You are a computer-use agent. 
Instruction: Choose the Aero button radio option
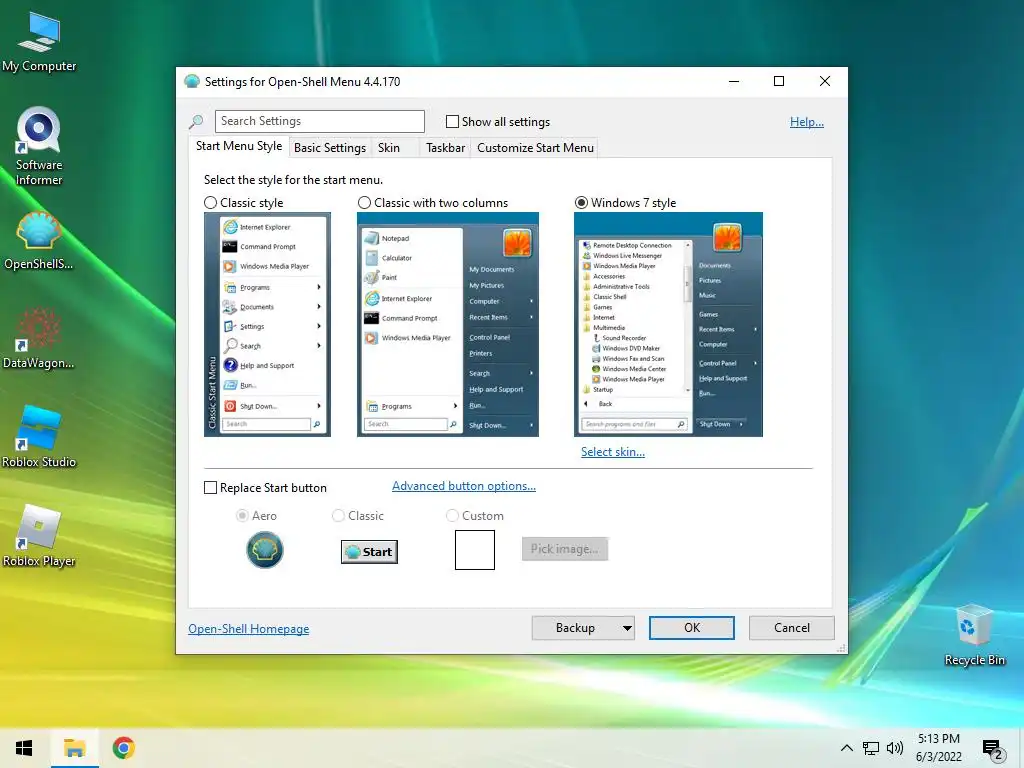(x=242, y=516)
